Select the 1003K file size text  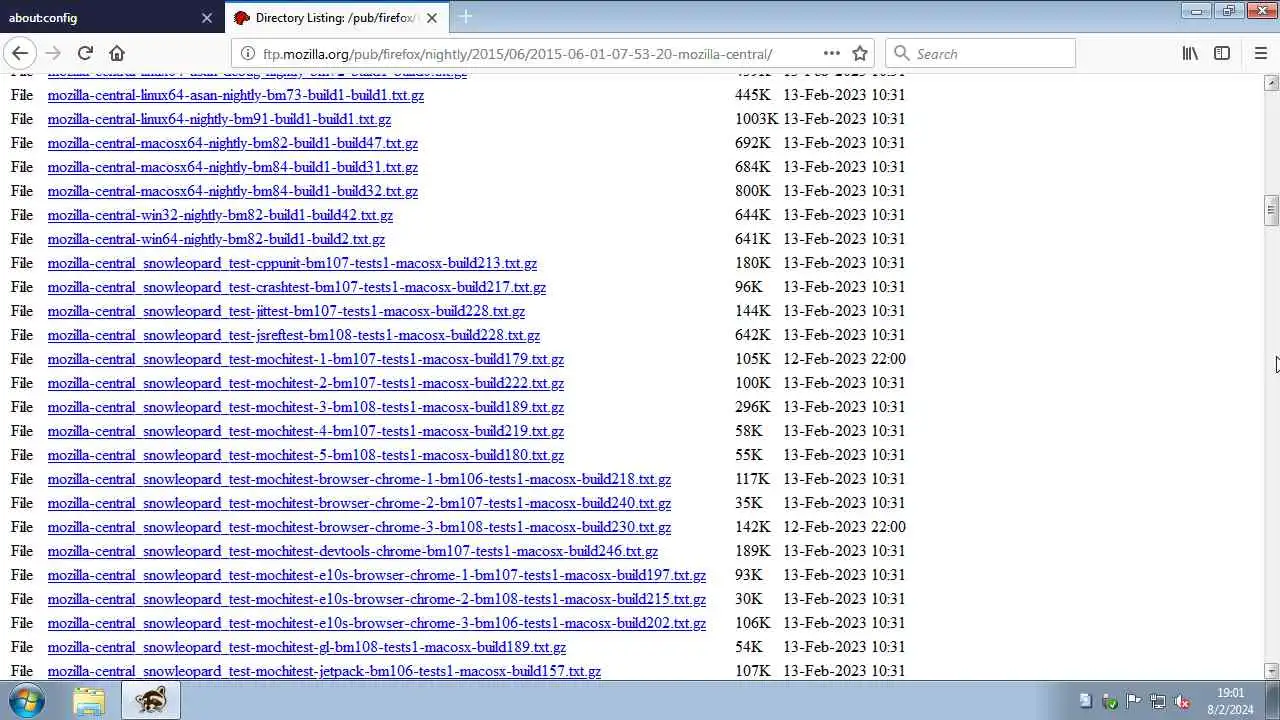(x=756, y=119)
